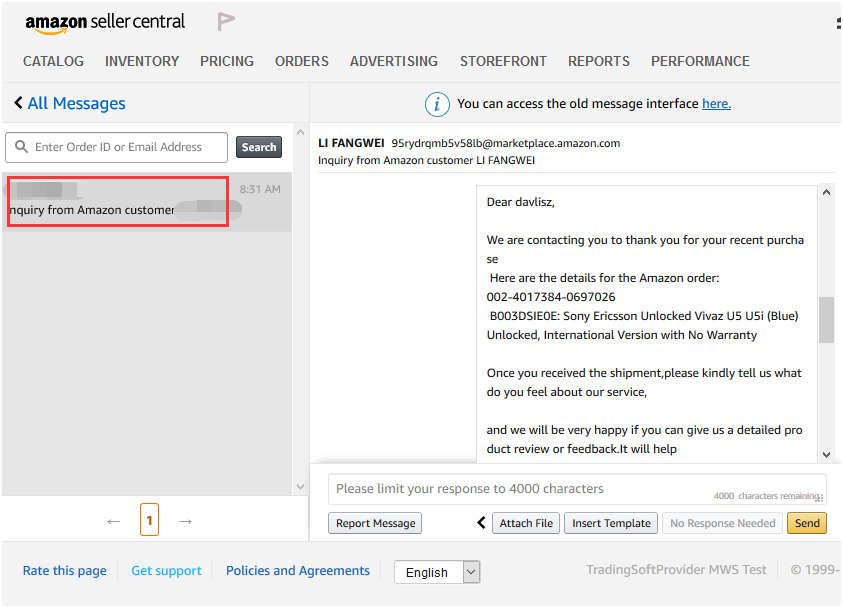Image resolution: width=843 pixels, height=608 pixels.
Task: Click the amazon seller central logo
Action: pyautogui.click(x=105, y=22)
